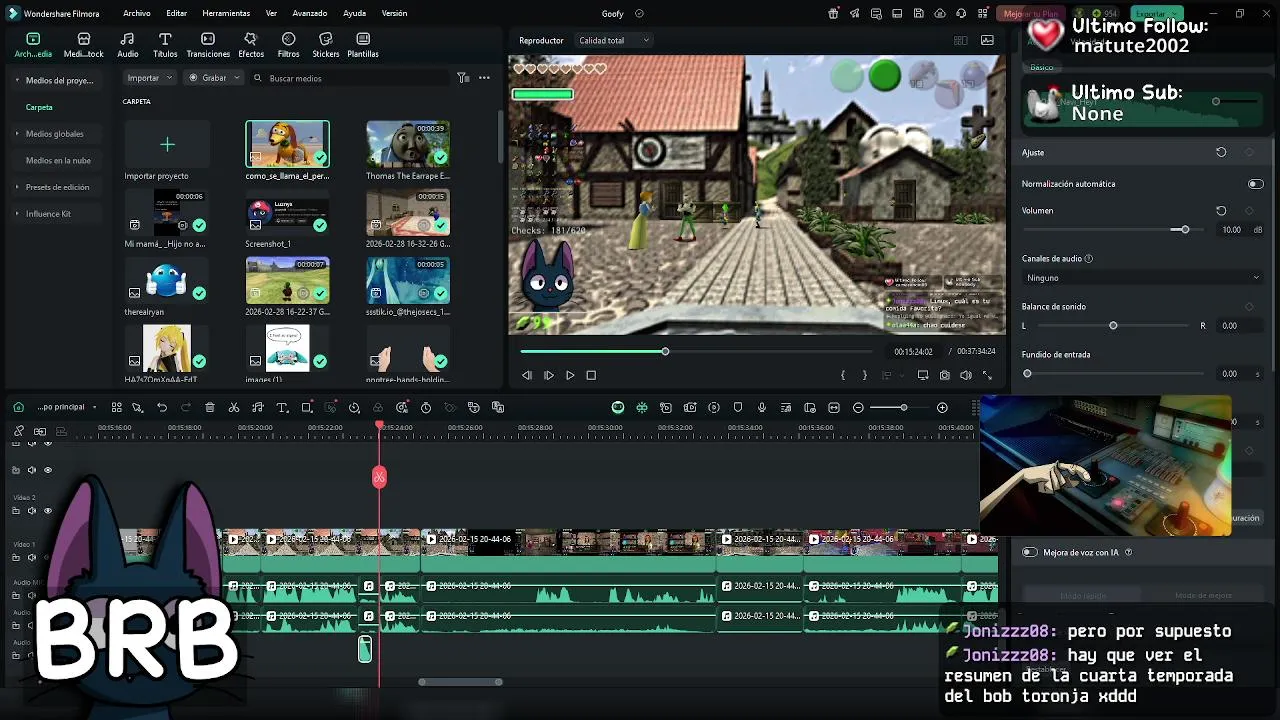Open the Audio media tab
1280x720 pixels.
(128, 45)
